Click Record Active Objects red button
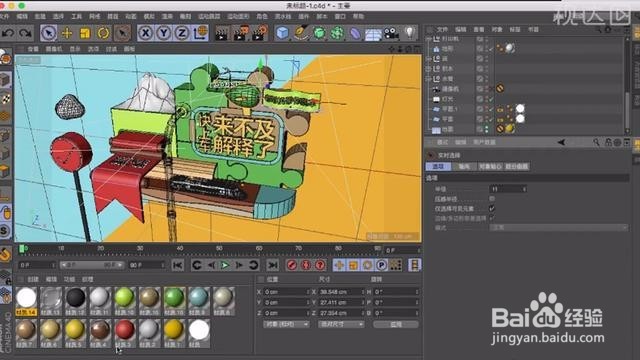Image resolution: width=640 pixels, height=360 pixels. [291, 265]
